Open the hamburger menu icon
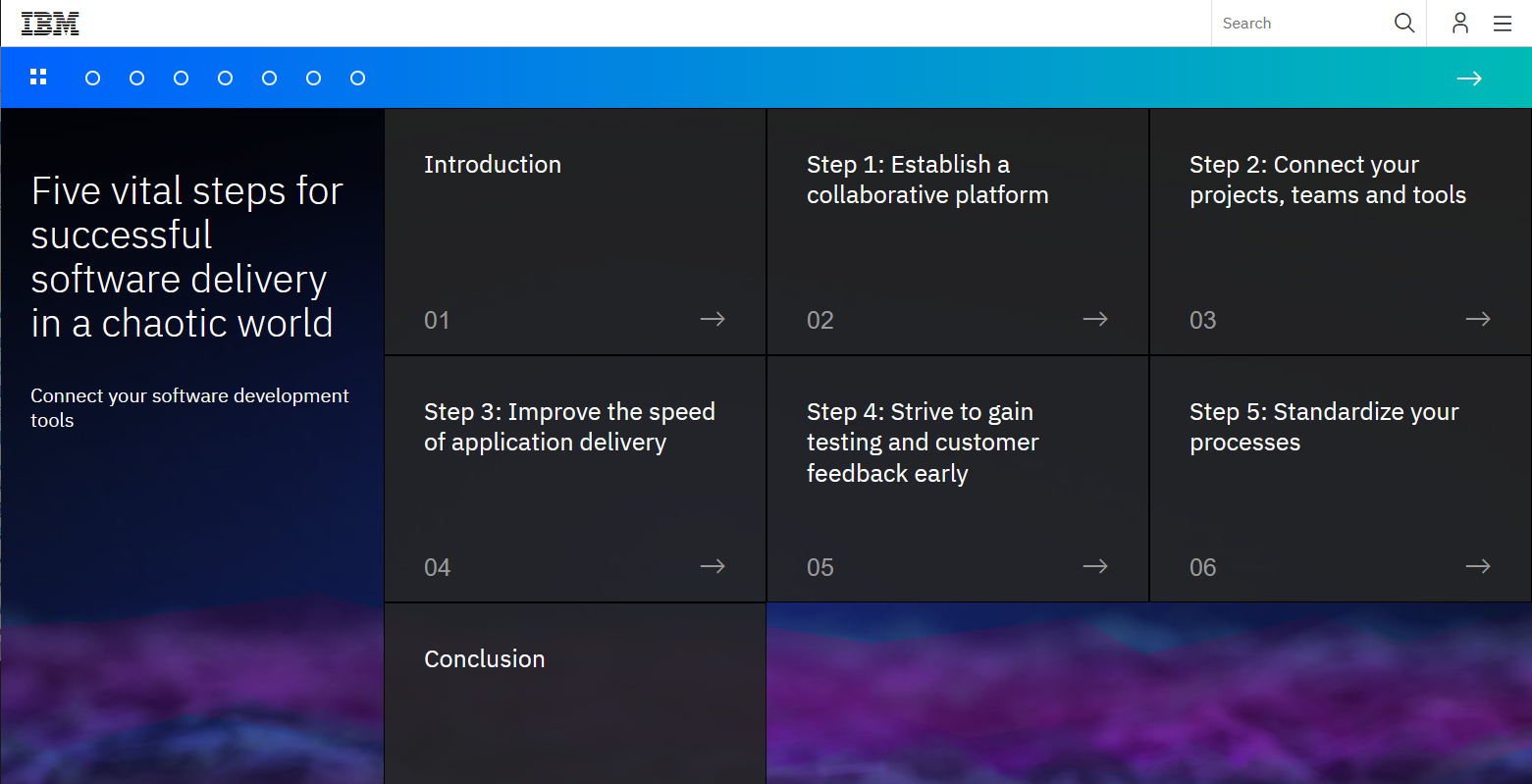 (1503, 24)
